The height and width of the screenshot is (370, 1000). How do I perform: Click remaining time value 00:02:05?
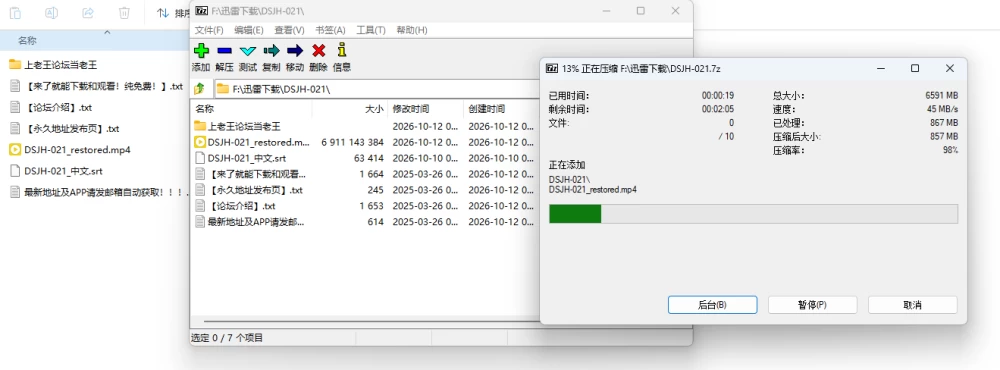point(718,109)
